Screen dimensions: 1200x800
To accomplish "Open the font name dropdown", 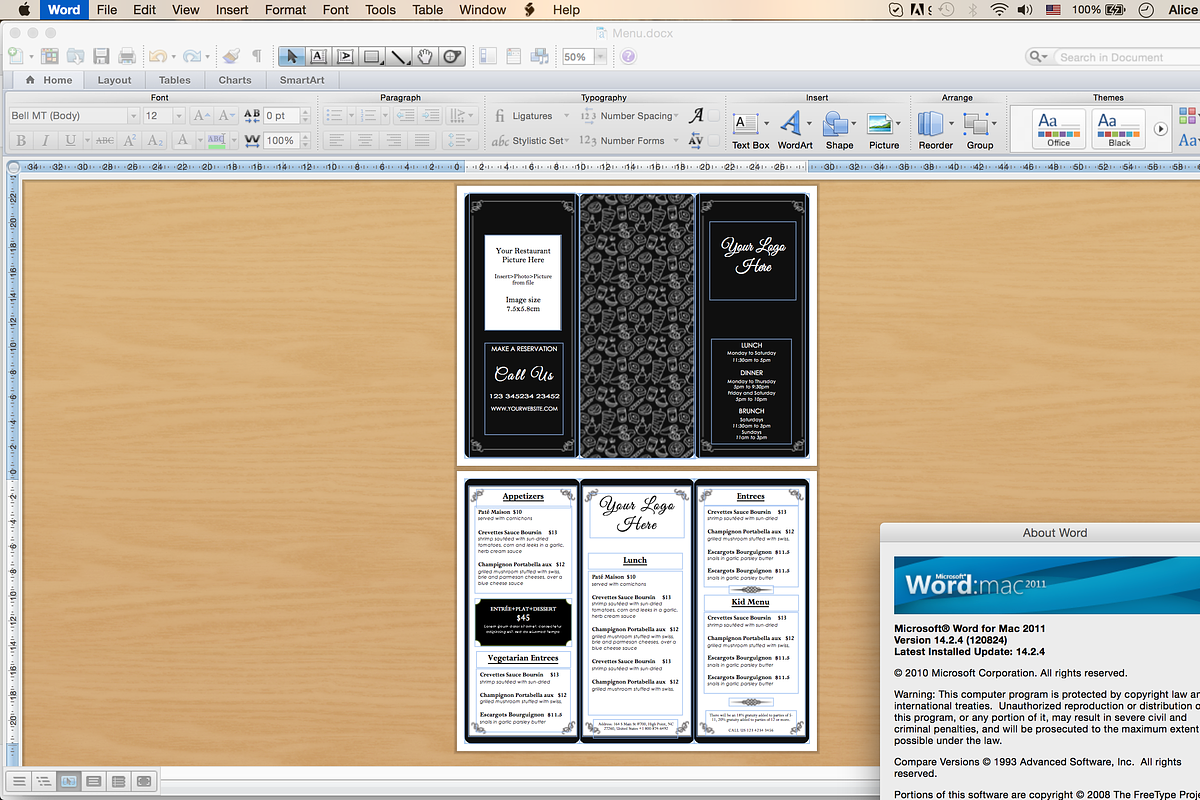I will point(133,116).
